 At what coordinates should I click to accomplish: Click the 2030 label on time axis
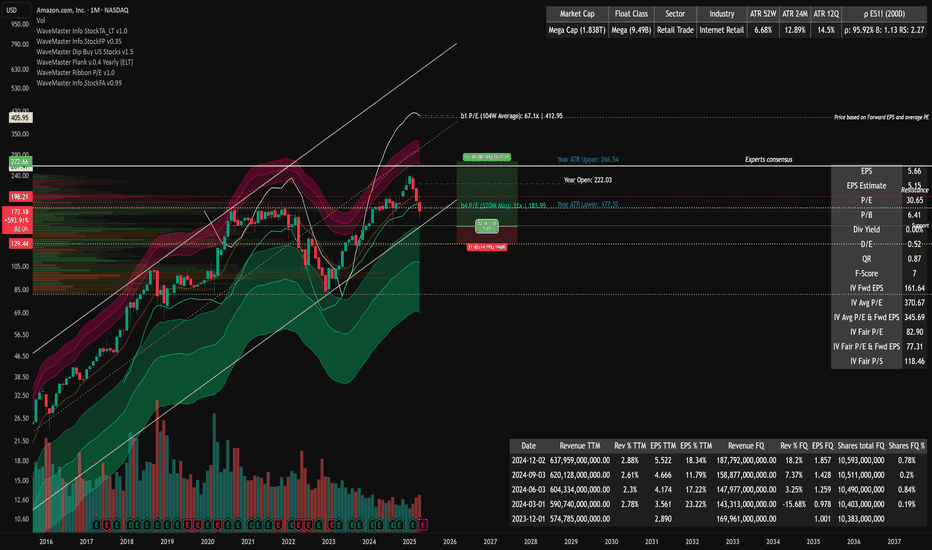pos(611,542)
